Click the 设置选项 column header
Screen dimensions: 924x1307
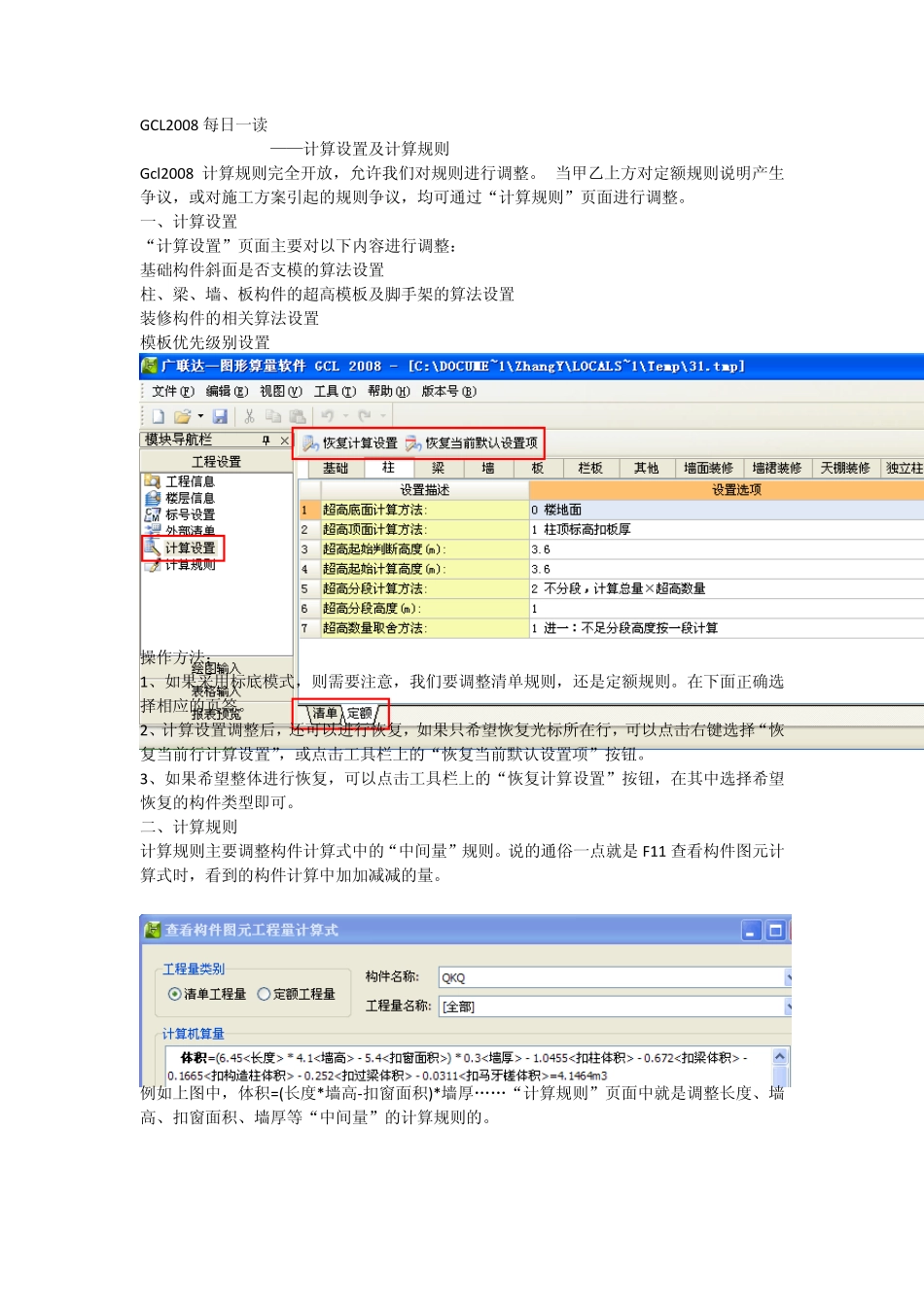726,490
